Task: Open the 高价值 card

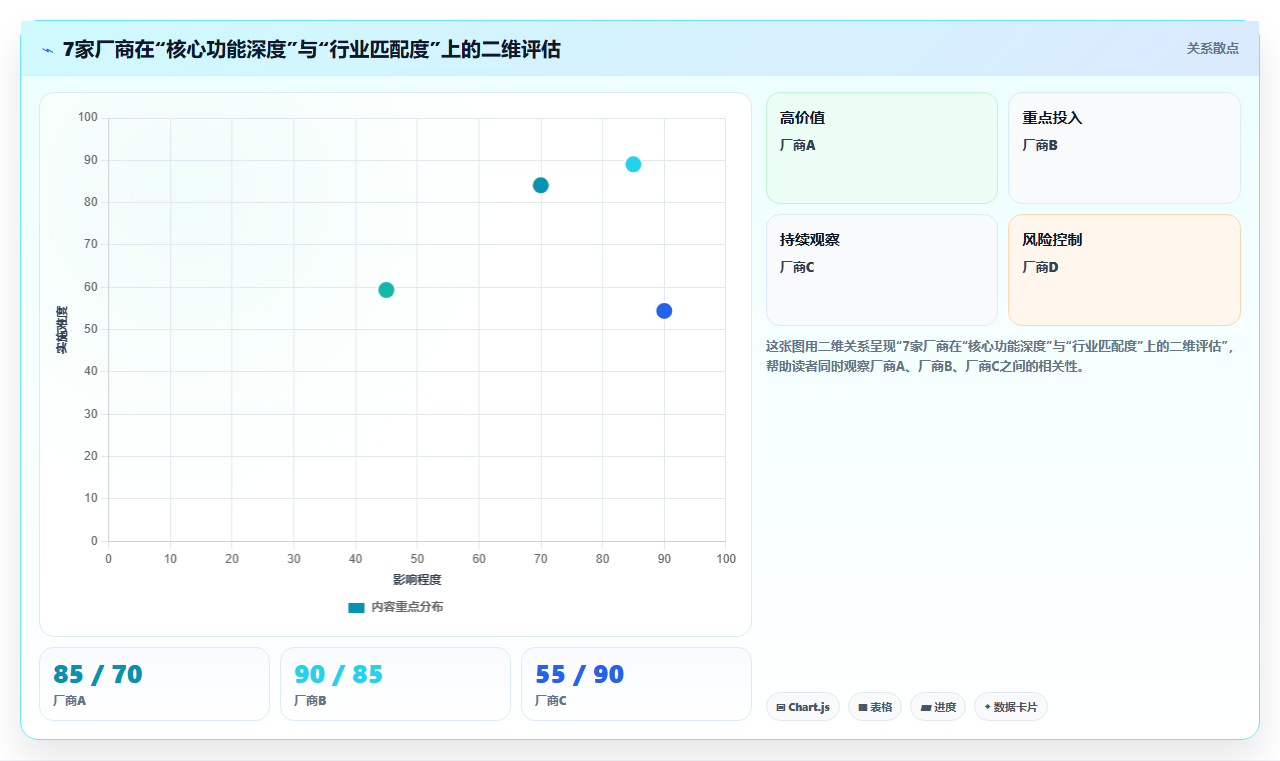Action: [882, 148]
